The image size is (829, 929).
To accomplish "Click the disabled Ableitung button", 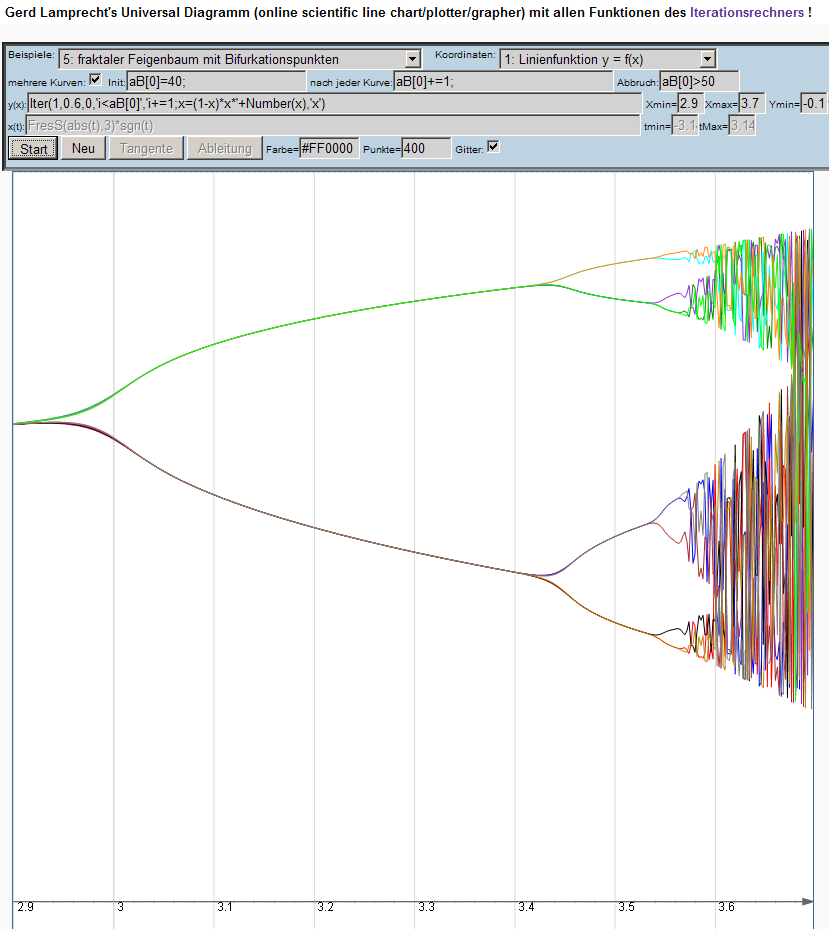I will [x=225, y=149].
